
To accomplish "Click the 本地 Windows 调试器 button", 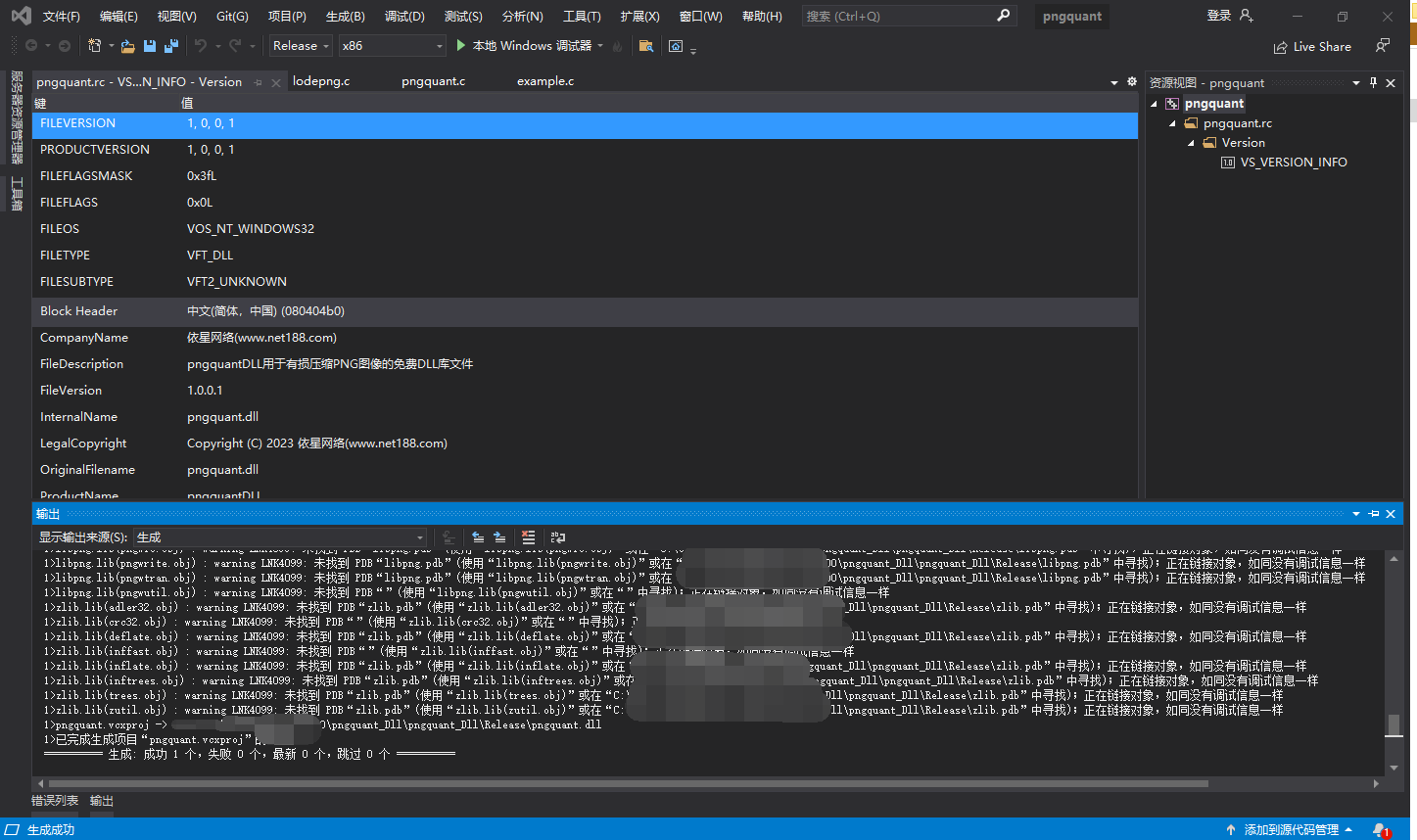I will 523,46.
